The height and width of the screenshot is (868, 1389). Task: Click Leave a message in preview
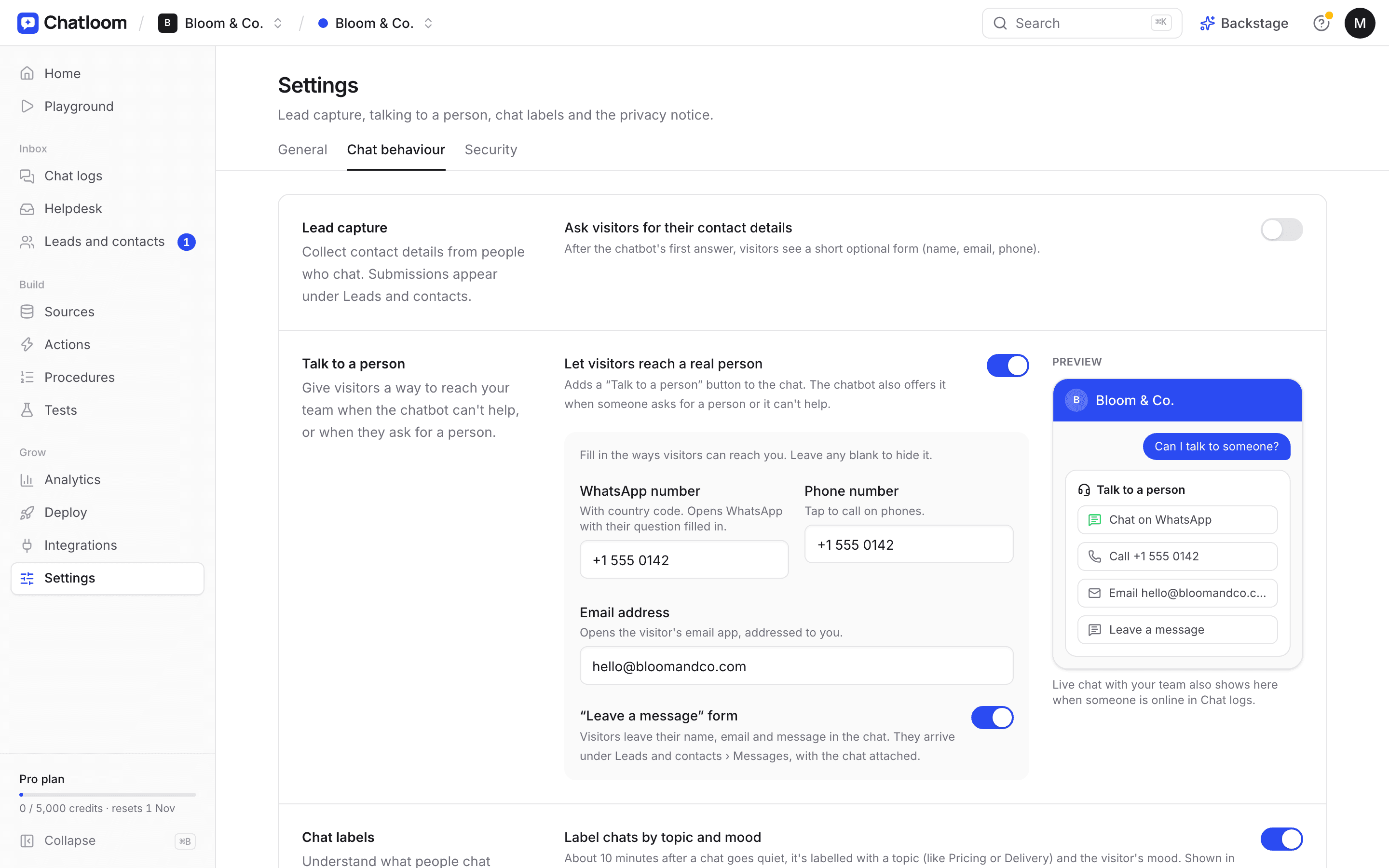click(1177, 630)
